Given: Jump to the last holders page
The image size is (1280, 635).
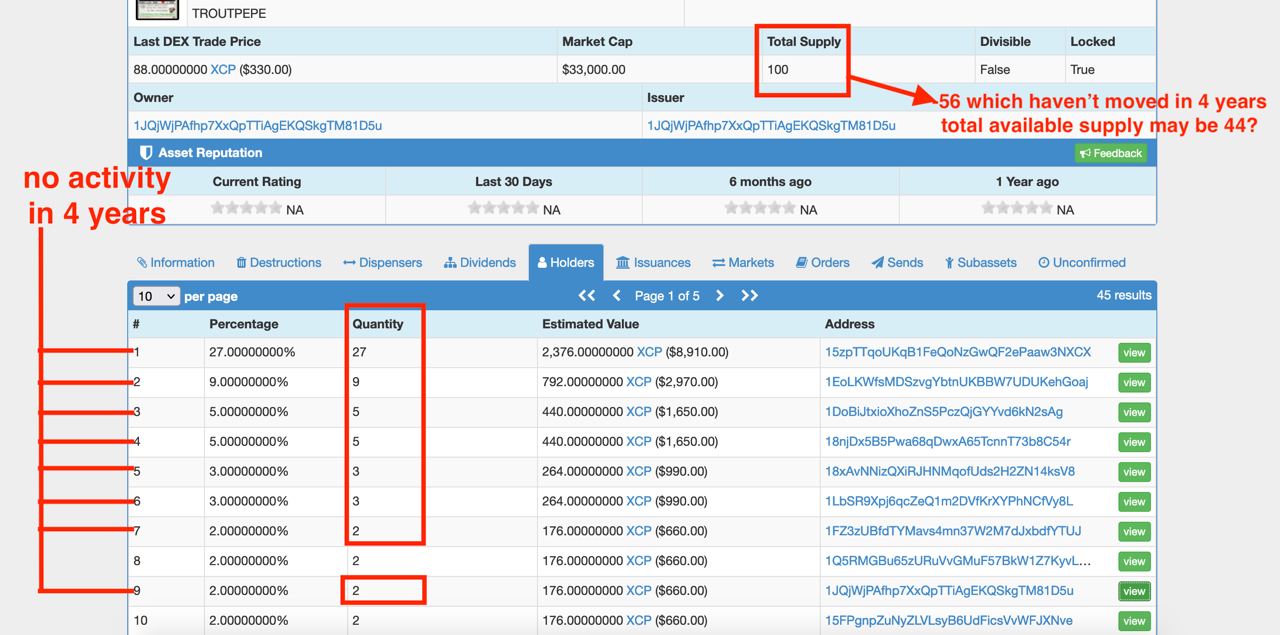Looking at the screenshot, I should click(x=749, y=296).
